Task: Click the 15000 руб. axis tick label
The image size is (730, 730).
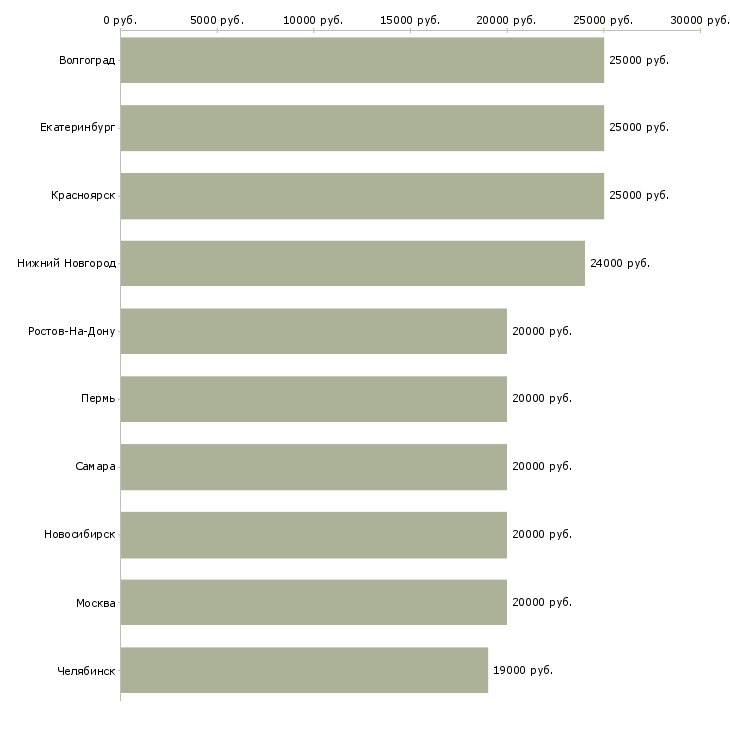Action: [x=410, y=20]
